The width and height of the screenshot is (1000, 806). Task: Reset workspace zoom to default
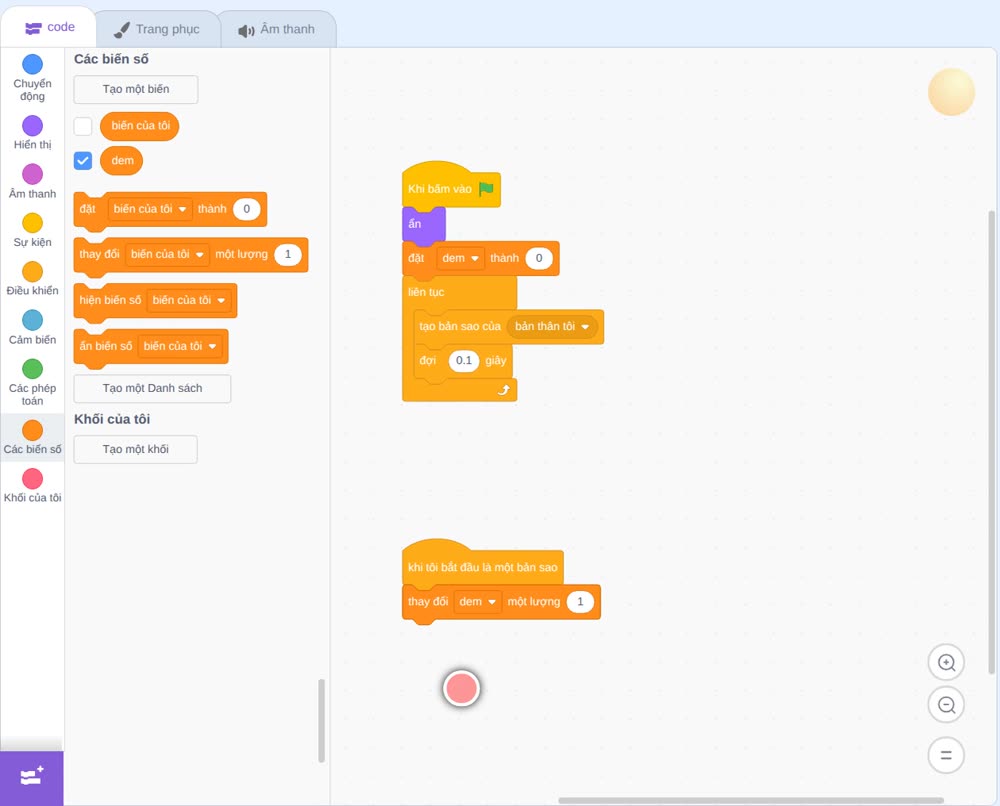946,755
